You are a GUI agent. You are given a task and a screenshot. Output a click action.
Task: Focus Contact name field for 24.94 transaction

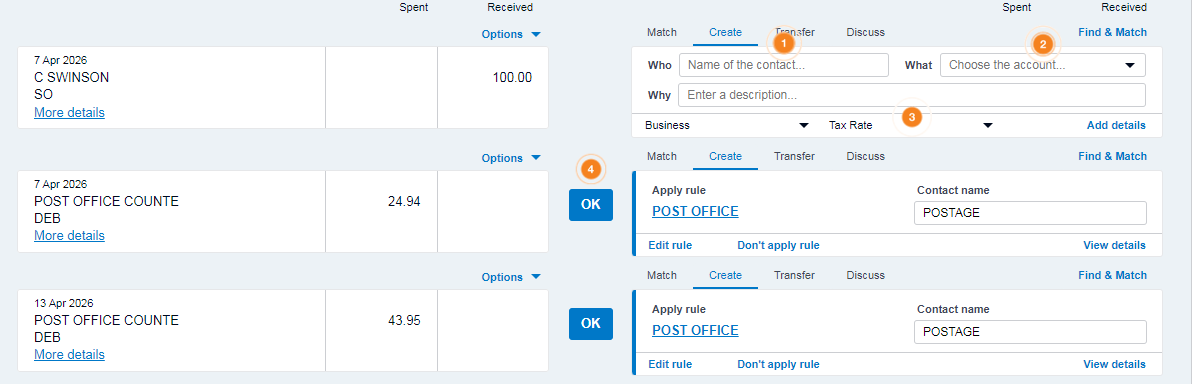pos(1030,213)
